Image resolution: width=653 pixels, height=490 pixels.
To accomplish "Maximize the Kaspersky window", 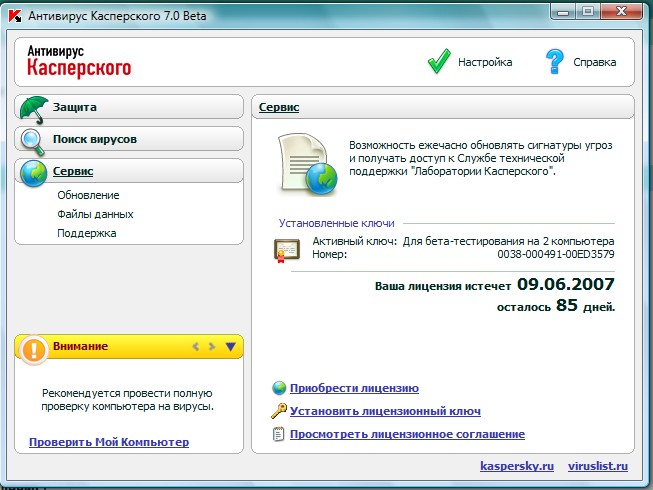I will point(588,12).
